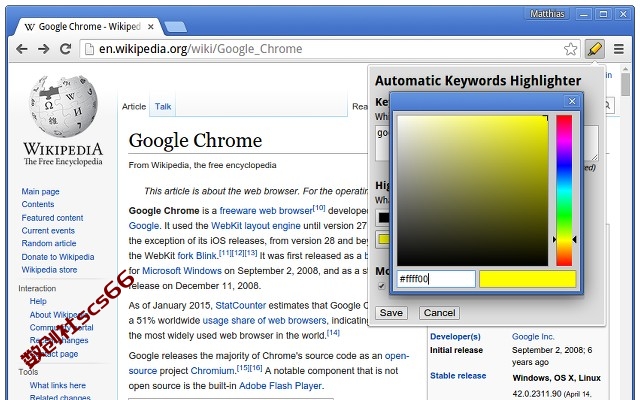Viewport: 640px width, 400px height.
Task: Bookmark page with the star icon
Action: click(x=570, y=49)
